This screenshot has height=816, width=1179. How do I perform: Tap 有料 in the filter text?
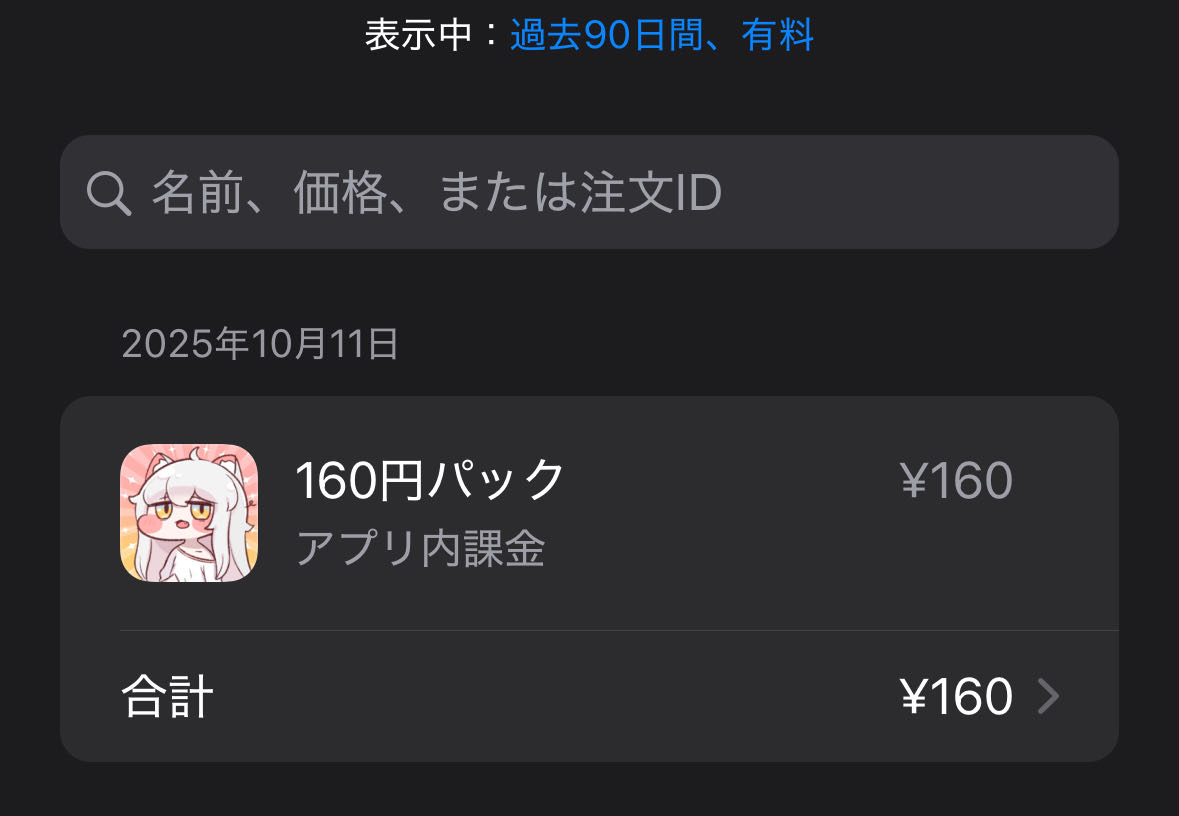pos(777,35)
